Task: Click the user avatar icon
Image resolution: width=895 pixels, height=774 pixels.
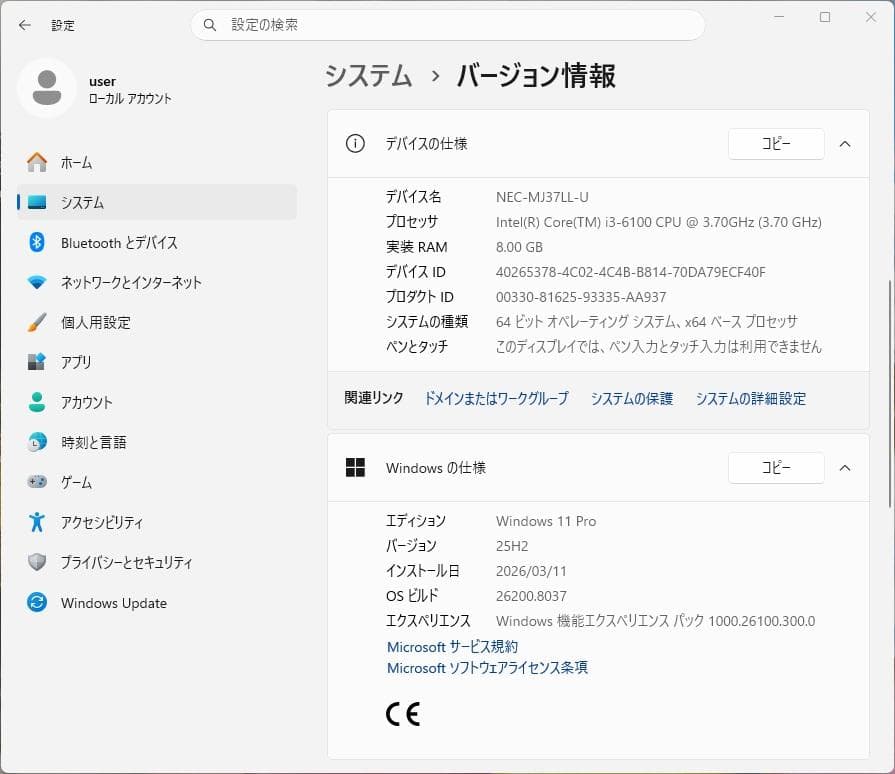Action: pyautogui.click(x=47, y=88)
